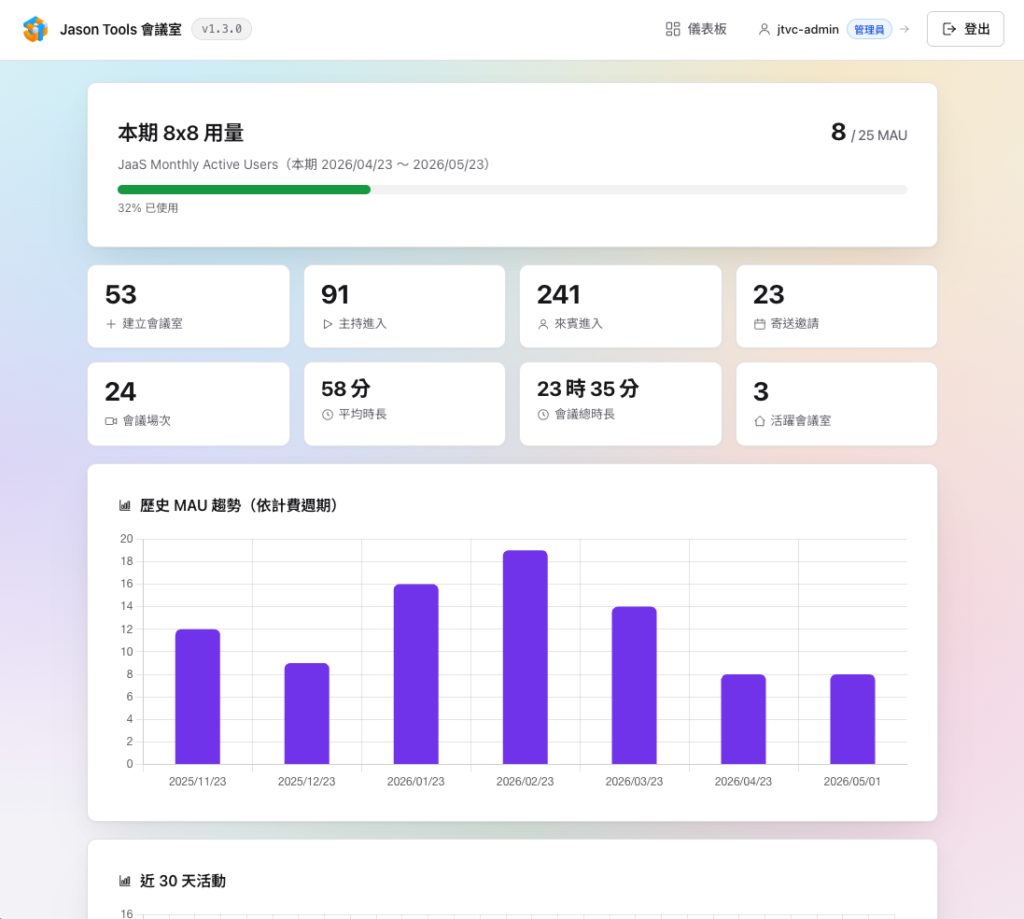Click the 23 count on 寄送邀請 card
This screenshot has width=1024, height=919.
pyautogui.click(x=769, y=295)
